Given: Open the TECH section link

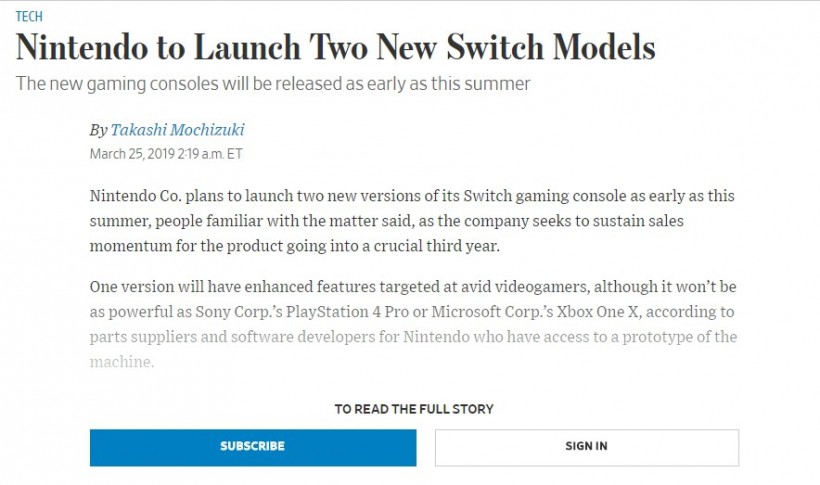Looking at the screenshot, I should [29, 17].
